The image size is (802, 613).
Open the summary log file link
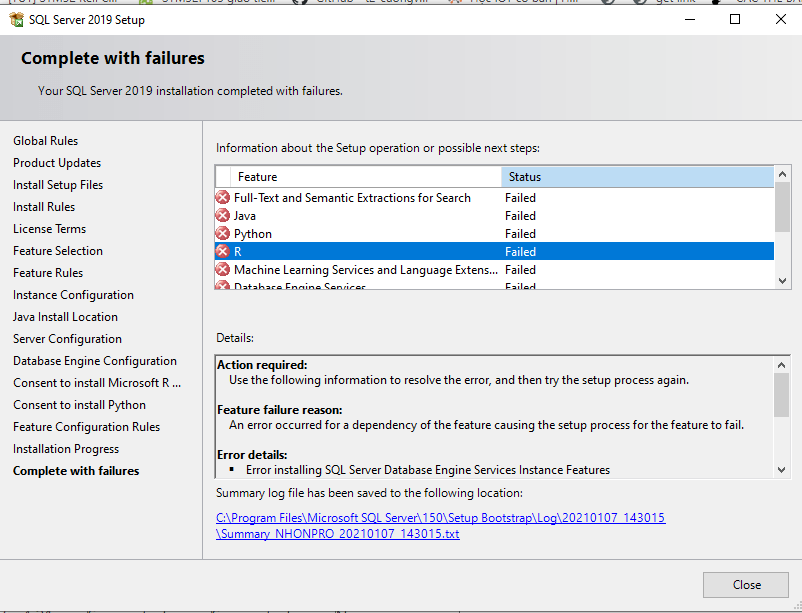click(x=440, y=526)
